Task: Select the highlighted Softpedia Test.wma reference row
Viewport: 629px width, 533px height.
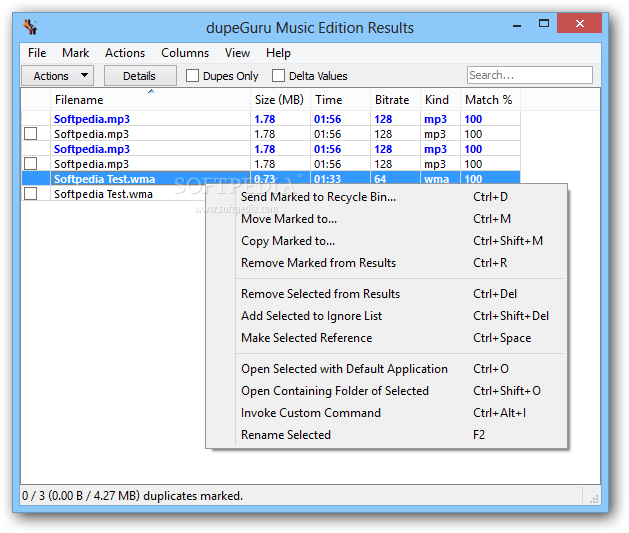Action: pyautogui.click(x=271, y=178)
